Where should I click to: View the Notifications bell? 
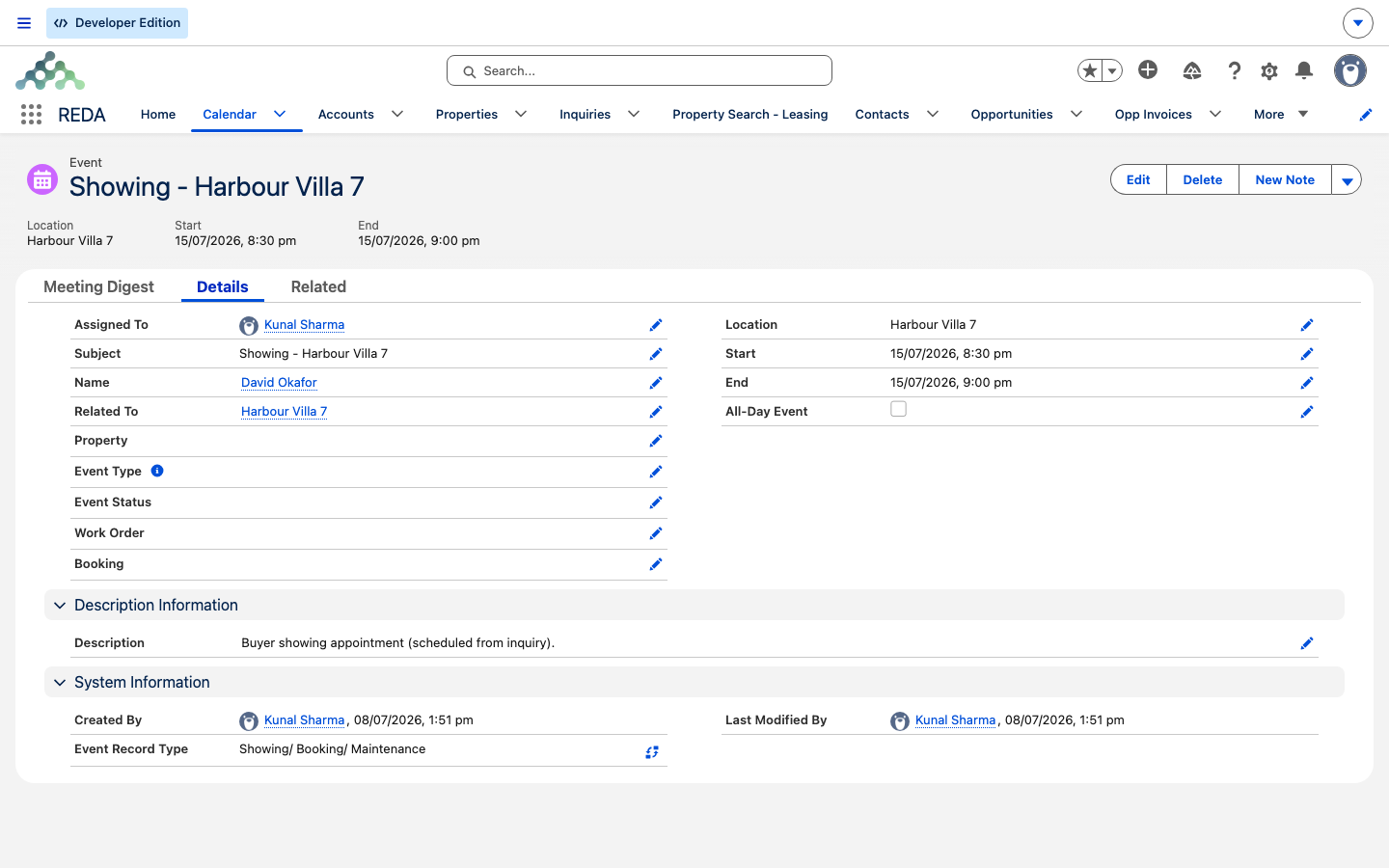tap(1304, 70)
